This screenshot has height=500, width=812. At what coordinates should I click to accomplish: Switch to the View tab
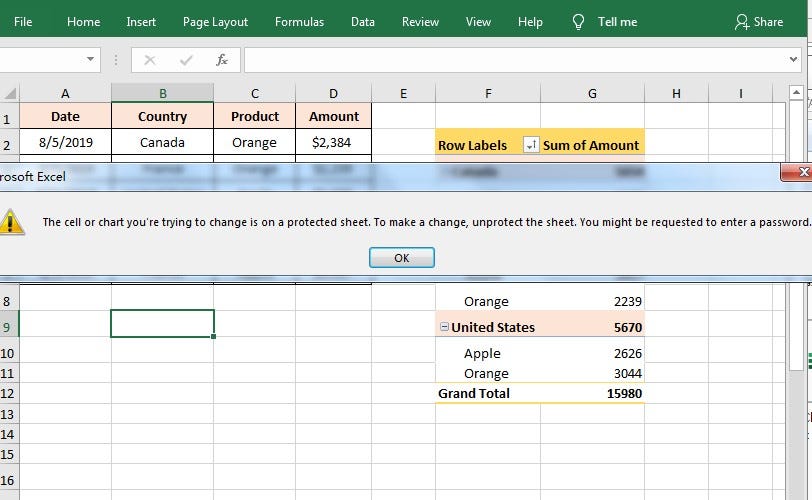point(477,22)
